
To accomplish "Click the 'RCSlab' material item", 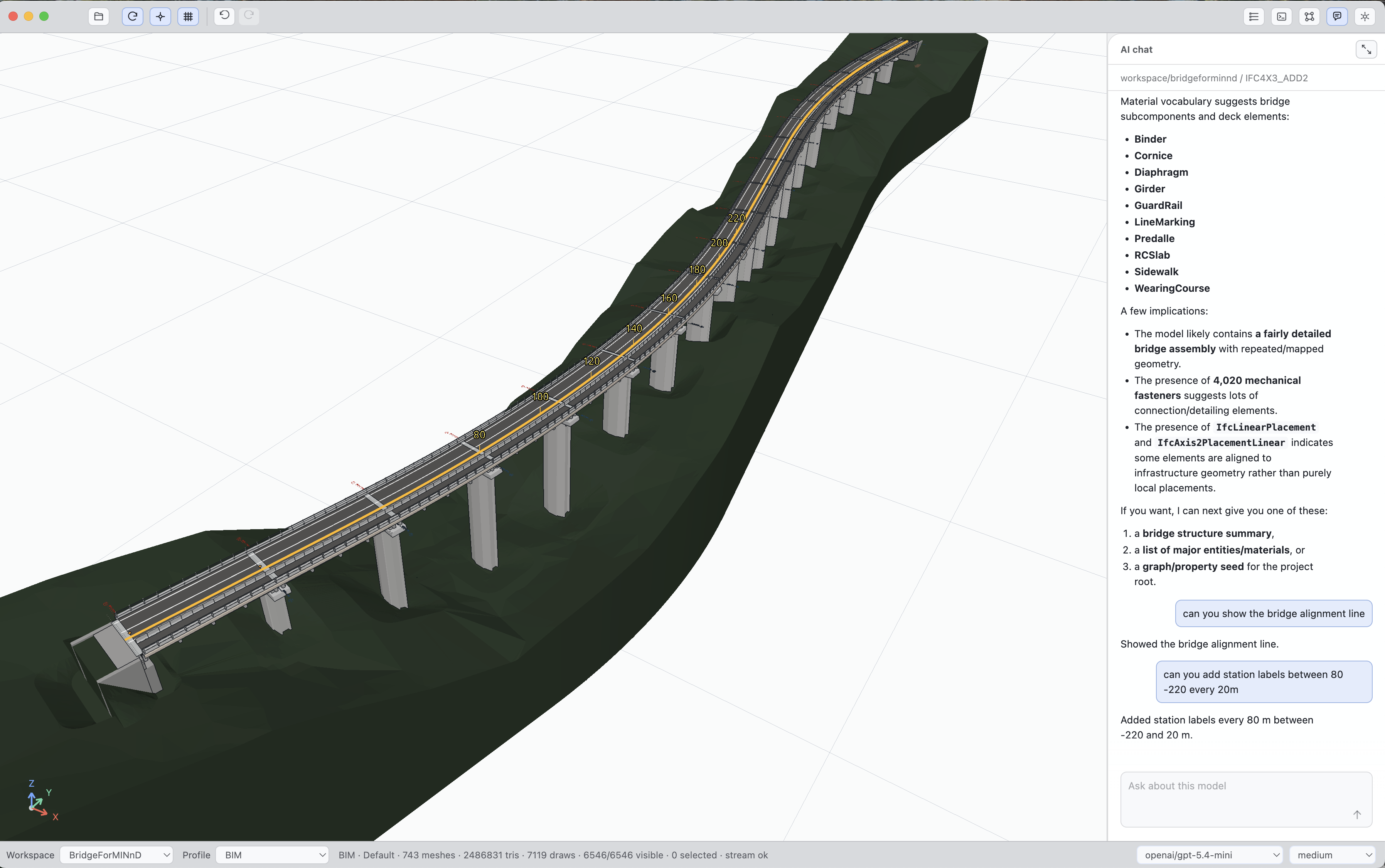I will (1152, 256).
